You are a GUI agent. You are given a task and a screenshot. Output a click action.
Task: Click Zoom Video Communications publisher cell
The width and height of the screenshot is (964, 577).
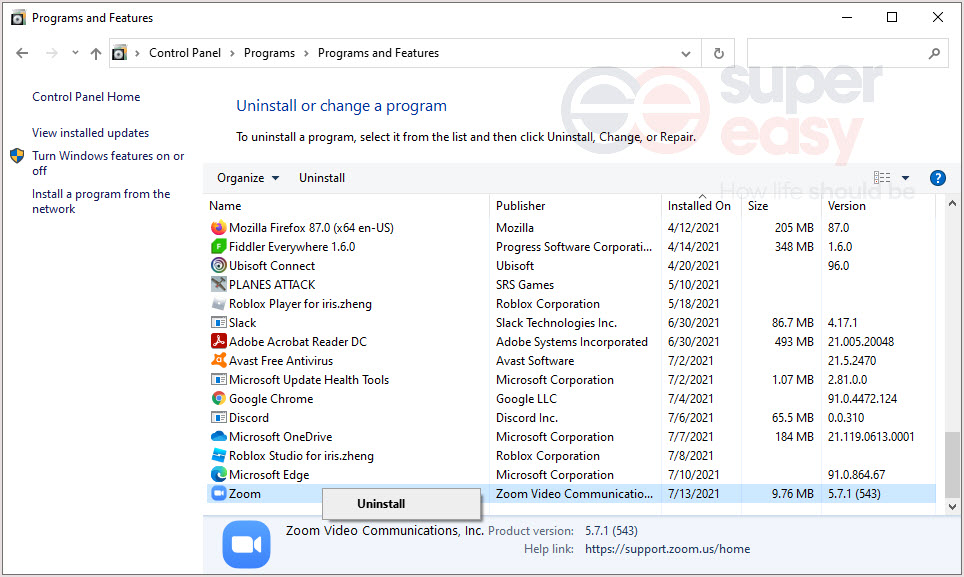[x=574, y=493]
